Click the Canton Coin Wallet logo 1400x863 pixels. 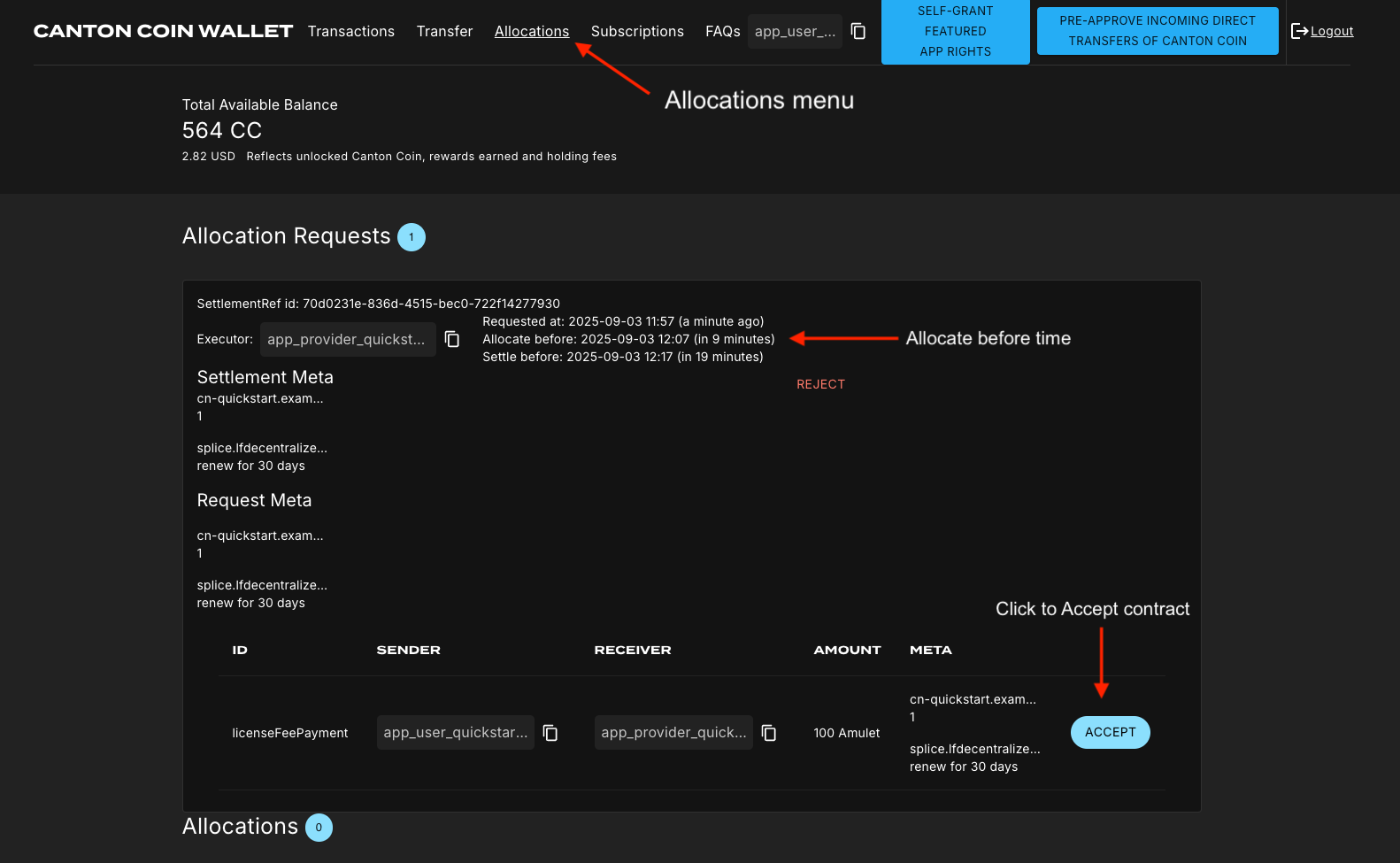click(x=163, y=31)
